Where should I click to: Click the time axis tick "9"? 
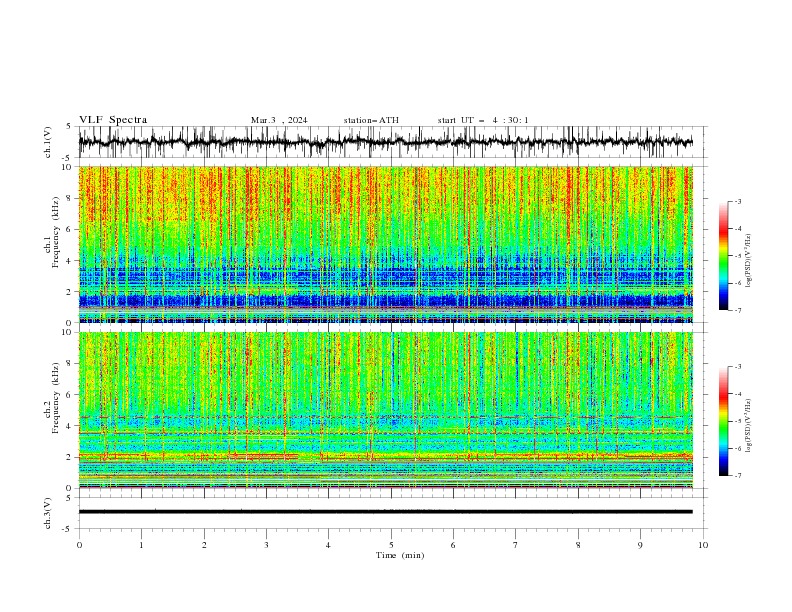point(640,545)
